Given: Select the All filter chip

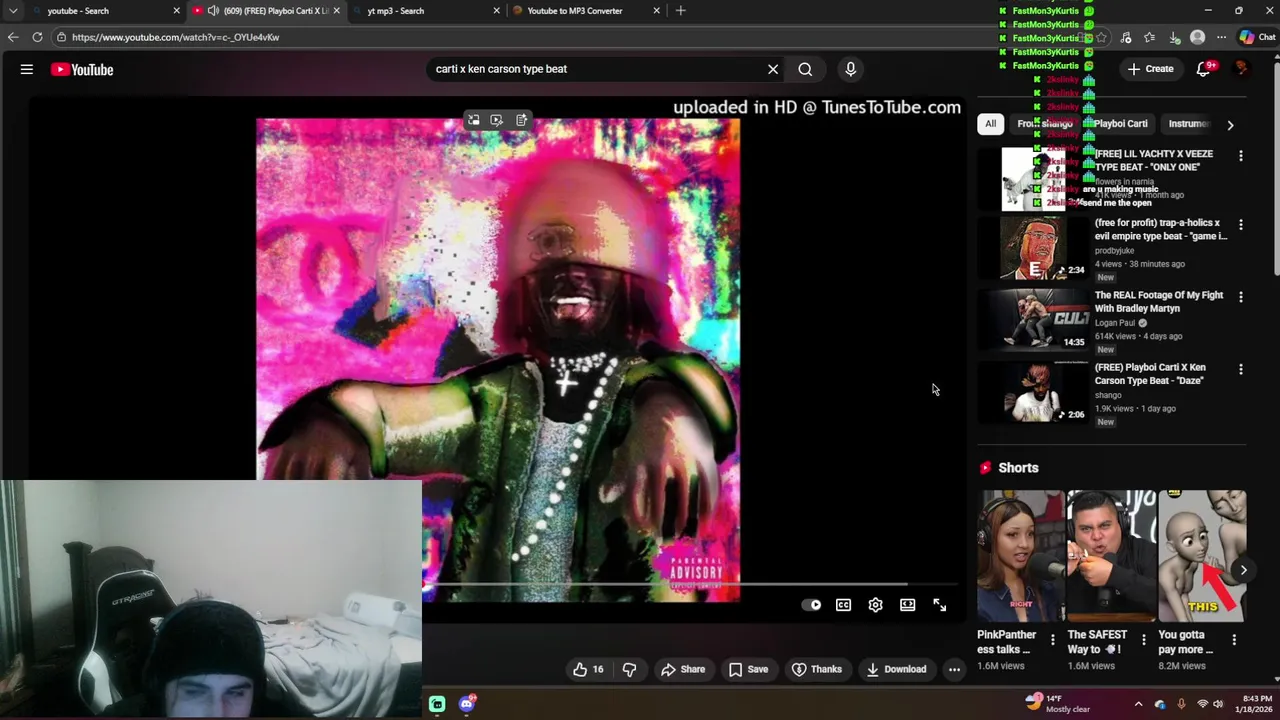Looking at the screenshot, I should pyautogui.click(x=990, y=124).
